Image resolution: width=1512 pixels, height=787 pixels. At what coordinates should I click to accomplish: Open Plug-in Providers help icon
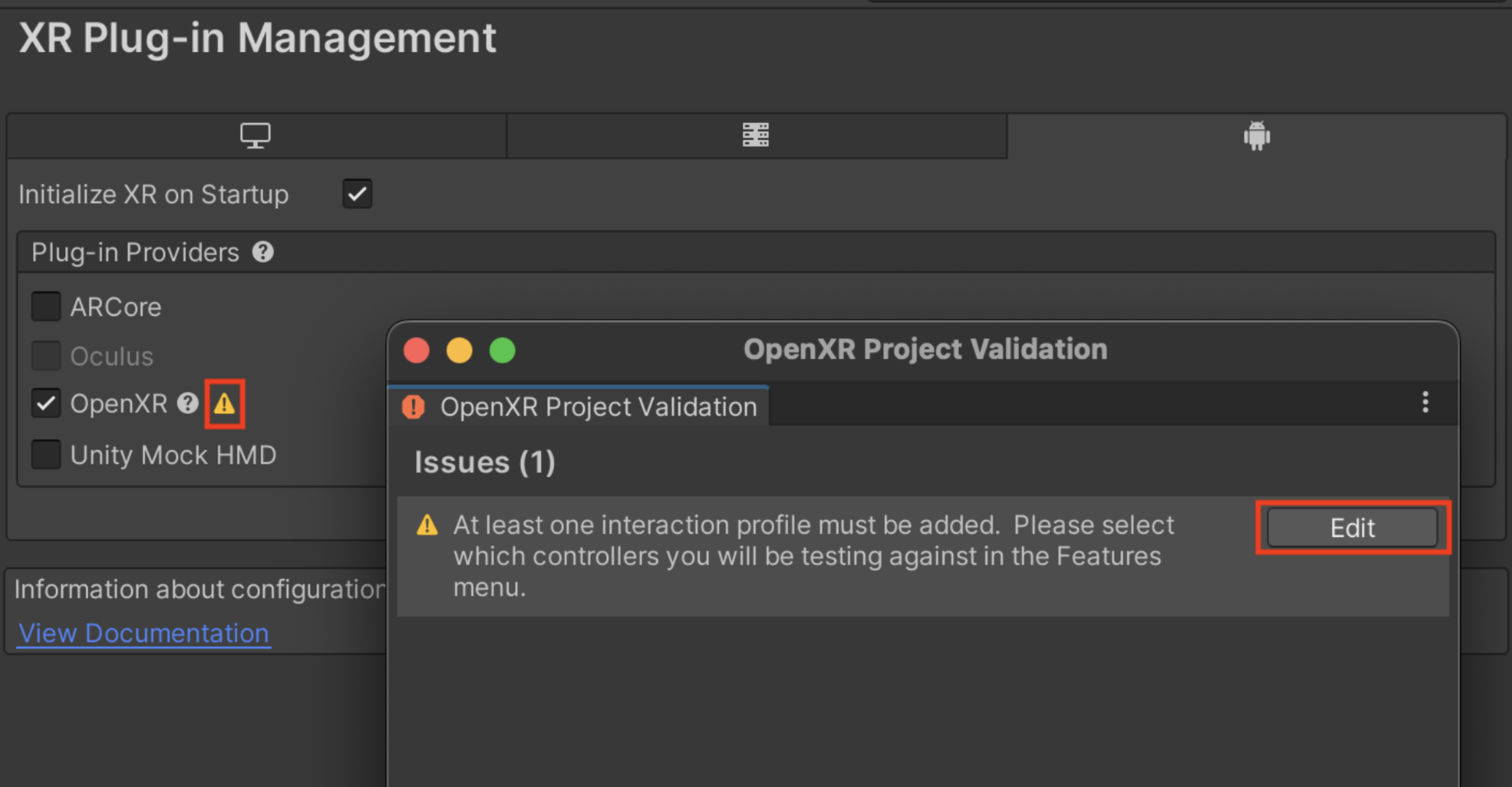(x=263, y=252)
